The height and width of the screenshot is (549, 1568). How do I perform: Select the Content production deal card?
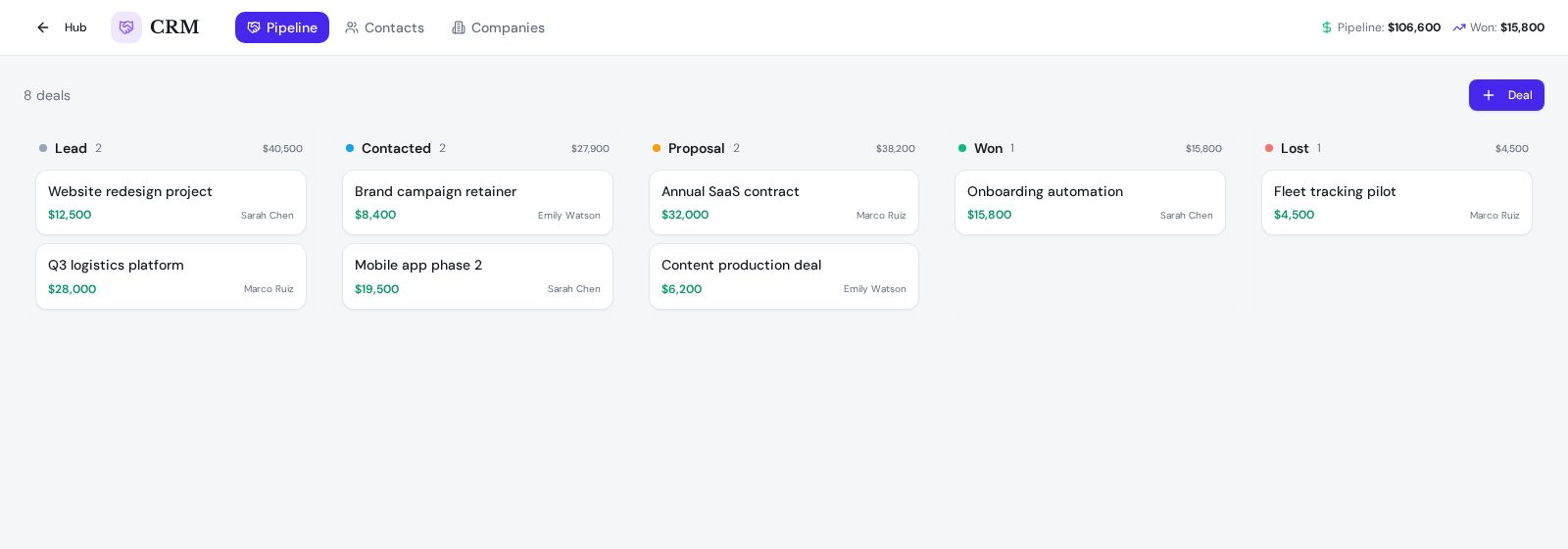784,276
